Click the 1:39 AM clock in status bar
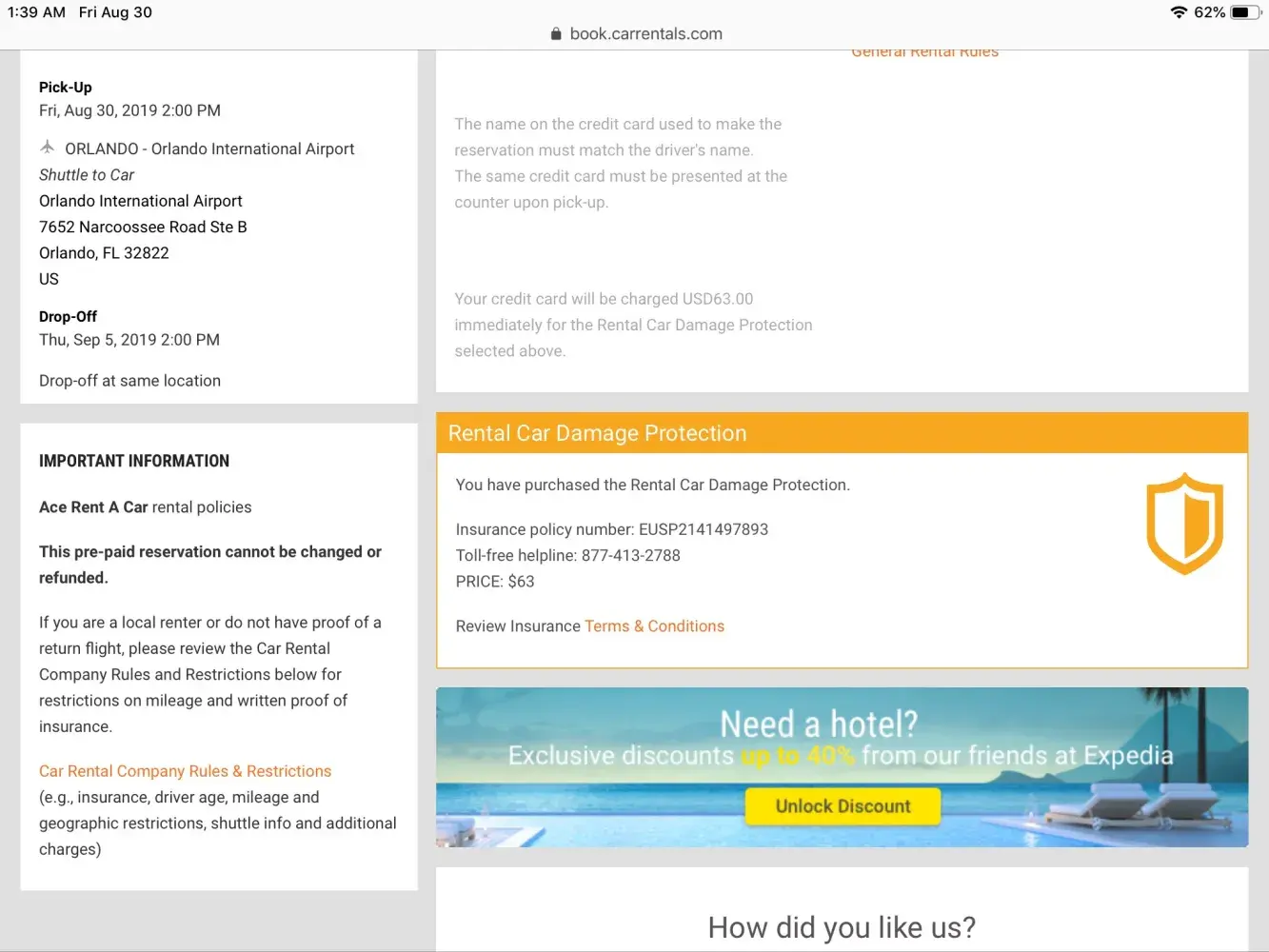Screen dimensions: 1269x952 click(36, 12)
